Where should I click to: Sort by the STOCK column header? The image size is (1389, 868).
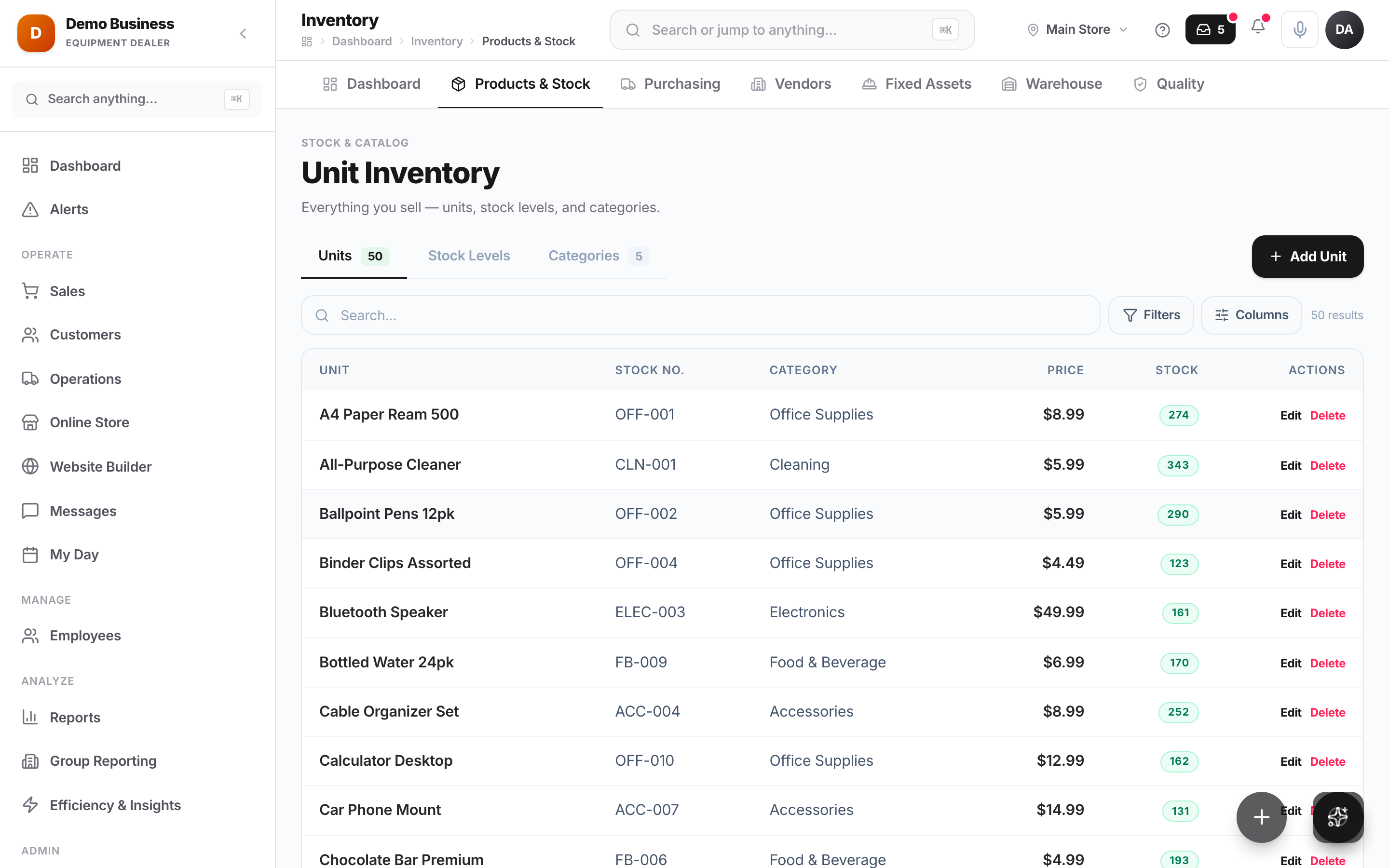1177,370
